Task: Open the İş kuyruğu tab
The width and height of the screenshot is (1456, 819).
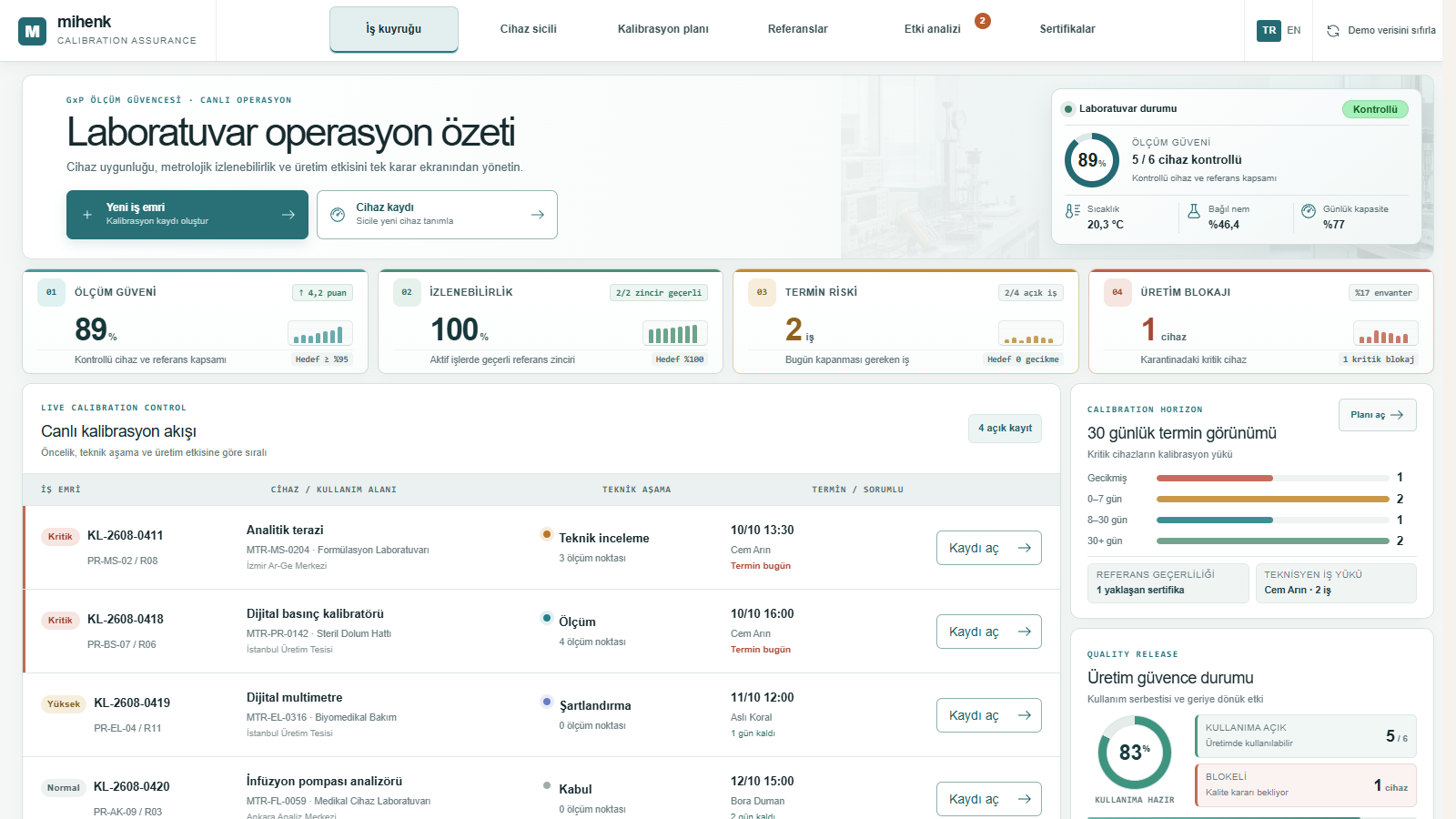Action: tap(394, 29)
